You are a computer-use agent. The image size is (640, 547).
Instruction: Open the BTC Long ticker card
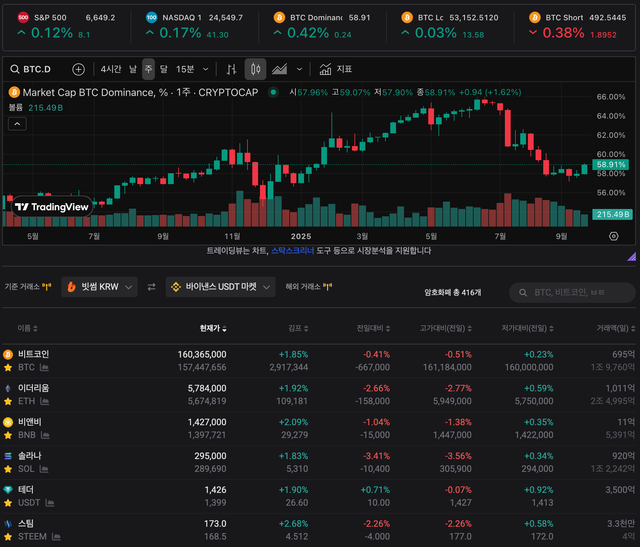tap(450, 27)
